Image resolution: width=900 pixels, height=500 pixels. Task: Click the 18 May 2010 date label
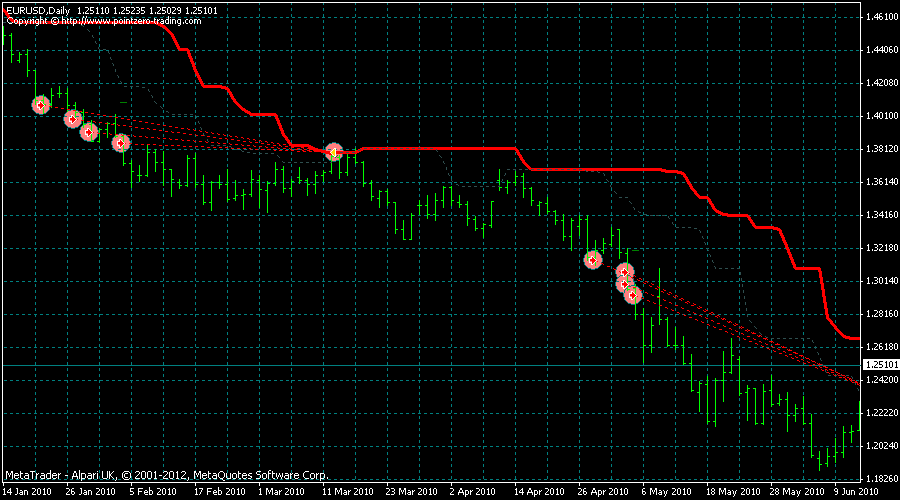tap(733, 492)
